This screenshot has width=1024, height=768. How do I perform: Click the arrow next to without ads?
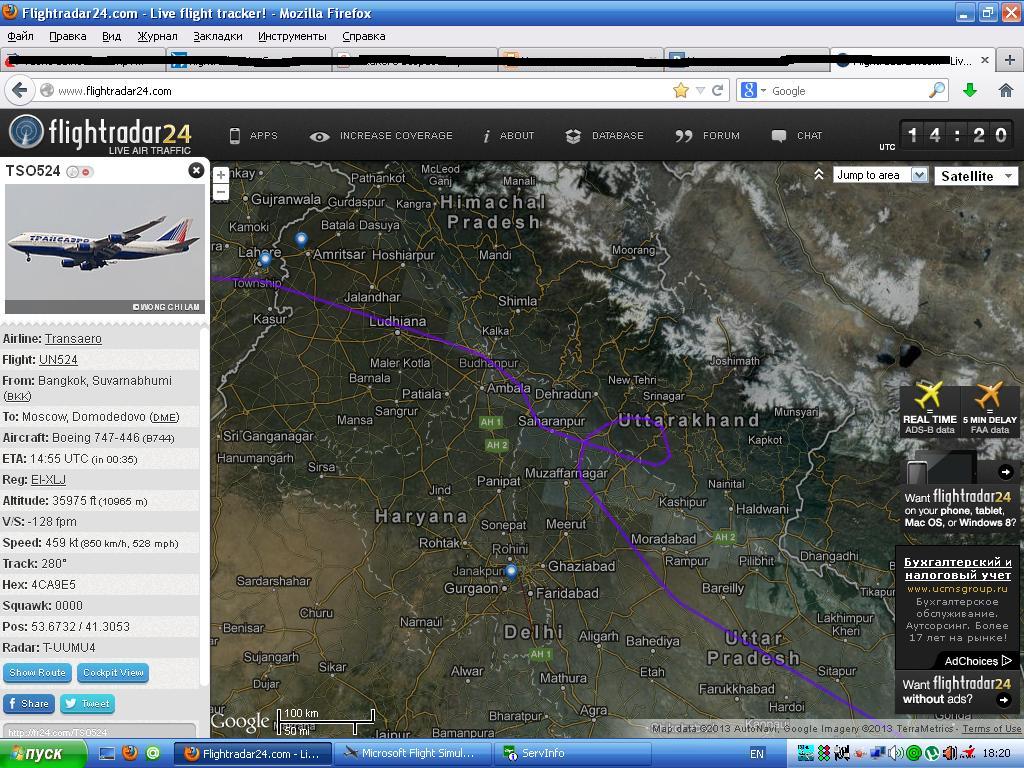coord(1004,699)
